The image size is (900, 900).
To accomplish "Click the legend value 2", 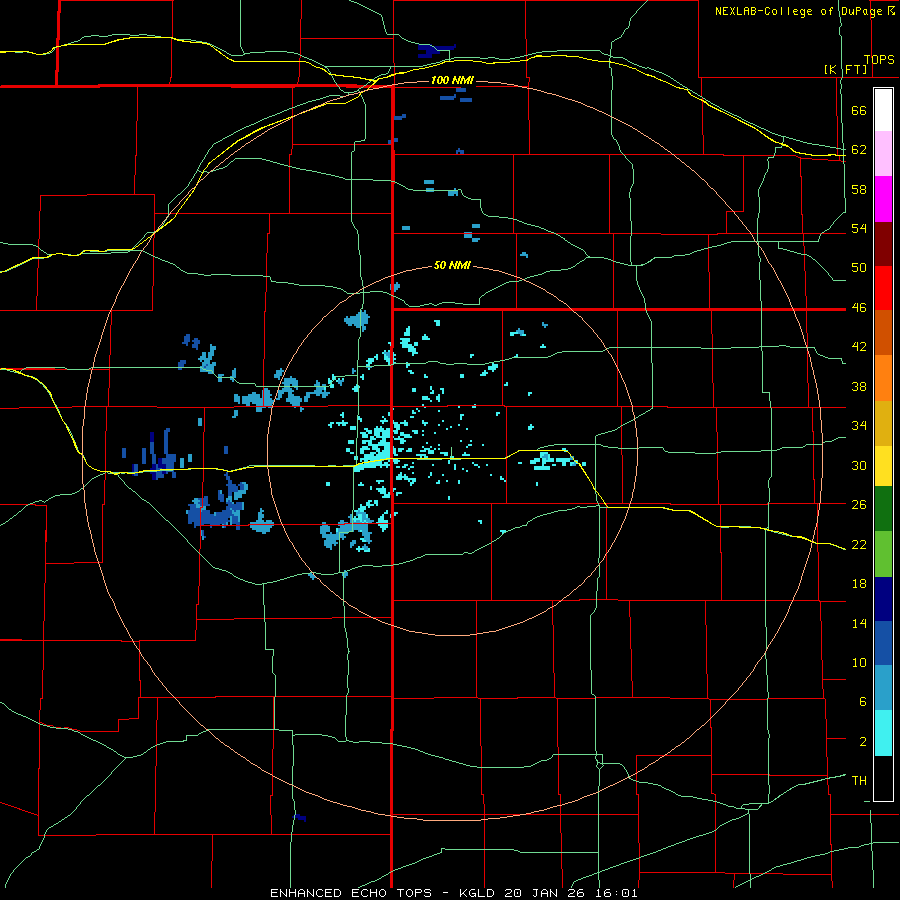I will click(863, 742).
